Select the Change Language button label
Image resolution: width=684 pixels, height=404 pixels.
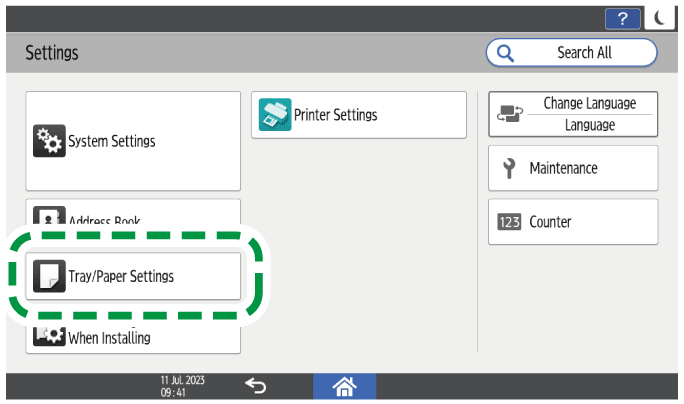[x=589, y=104]
